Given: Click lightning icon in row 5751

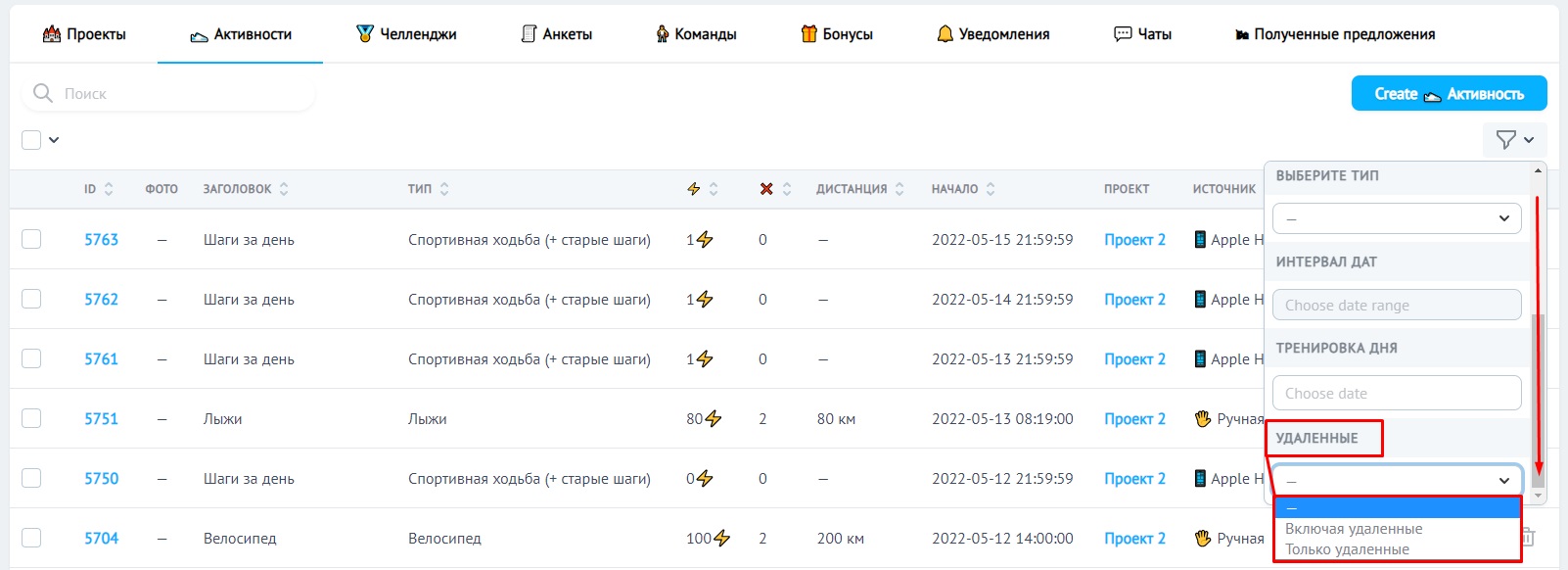Looking at the screenshot, I should (x=714, y=418).
